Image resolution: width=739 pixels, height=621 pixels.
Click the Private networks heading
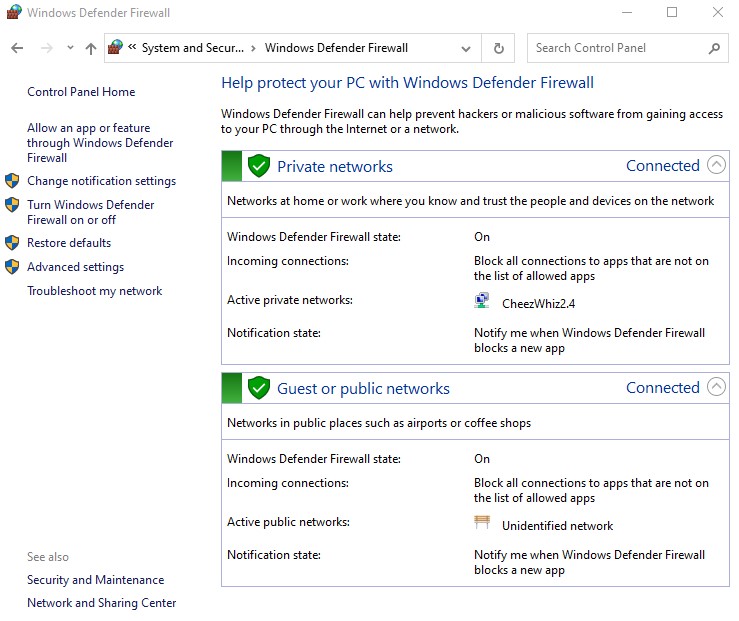pos(335,166)
